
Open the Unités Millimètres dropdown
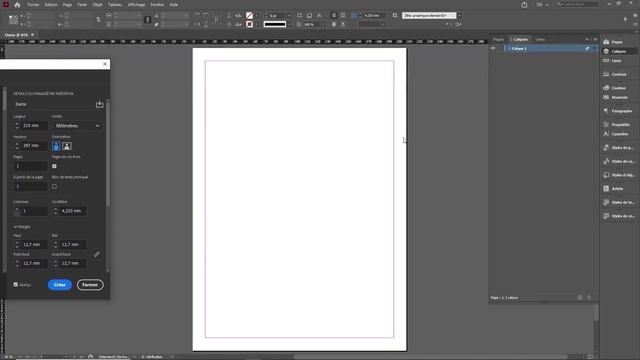pyautogui.click(x=77, y=126)
